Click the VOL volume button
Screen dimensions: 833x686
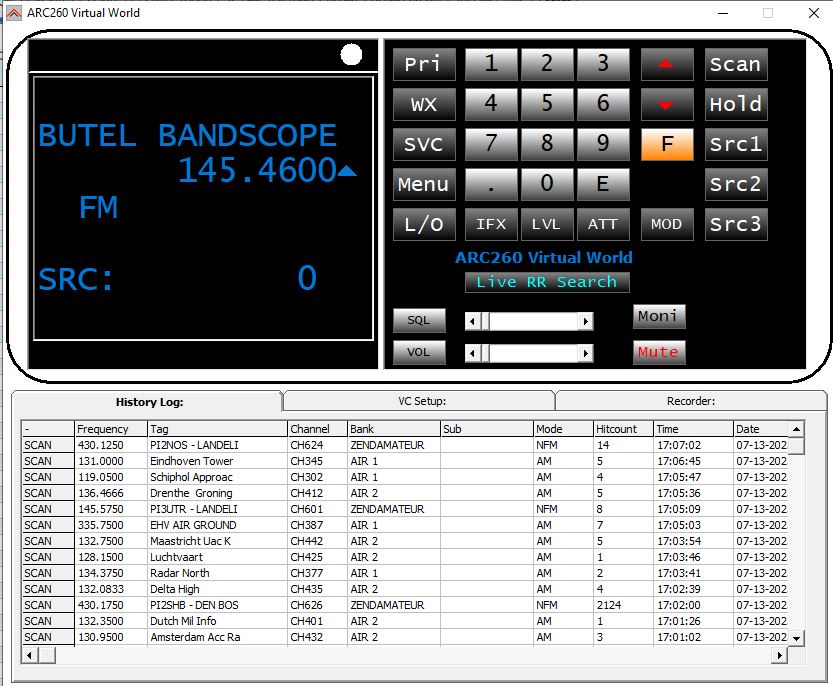pyautogui.click(x=419, y=352)
